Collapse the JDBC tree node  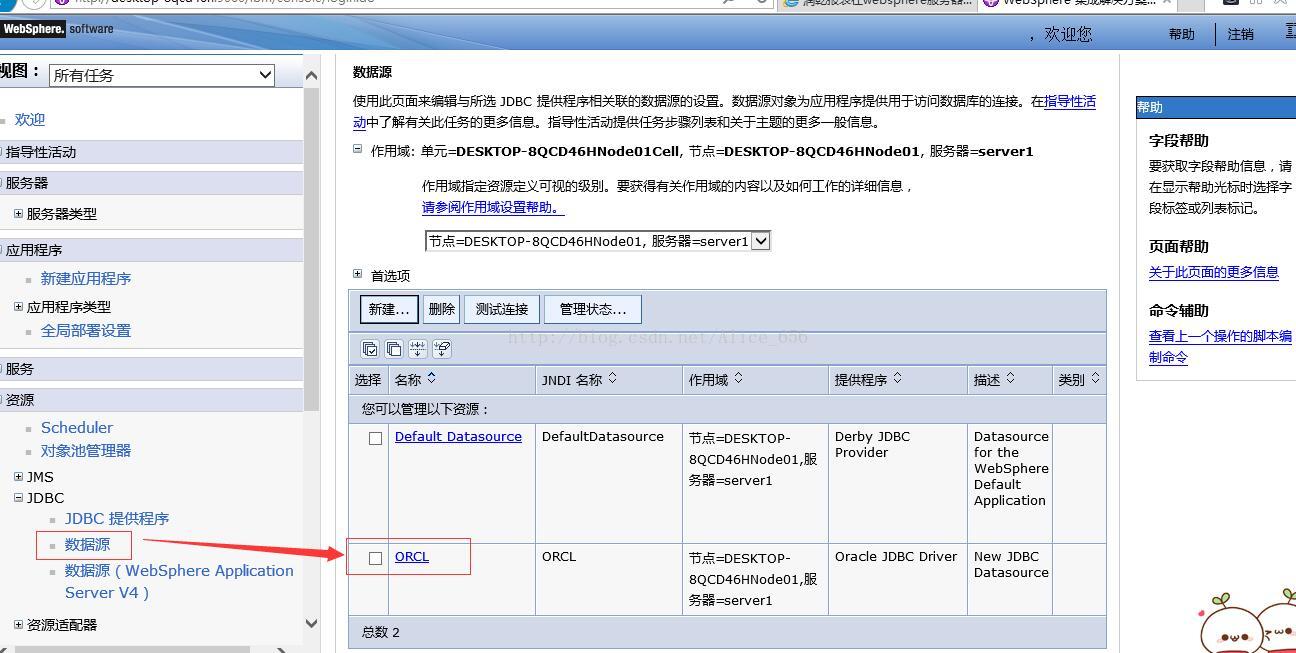[18, 497]
